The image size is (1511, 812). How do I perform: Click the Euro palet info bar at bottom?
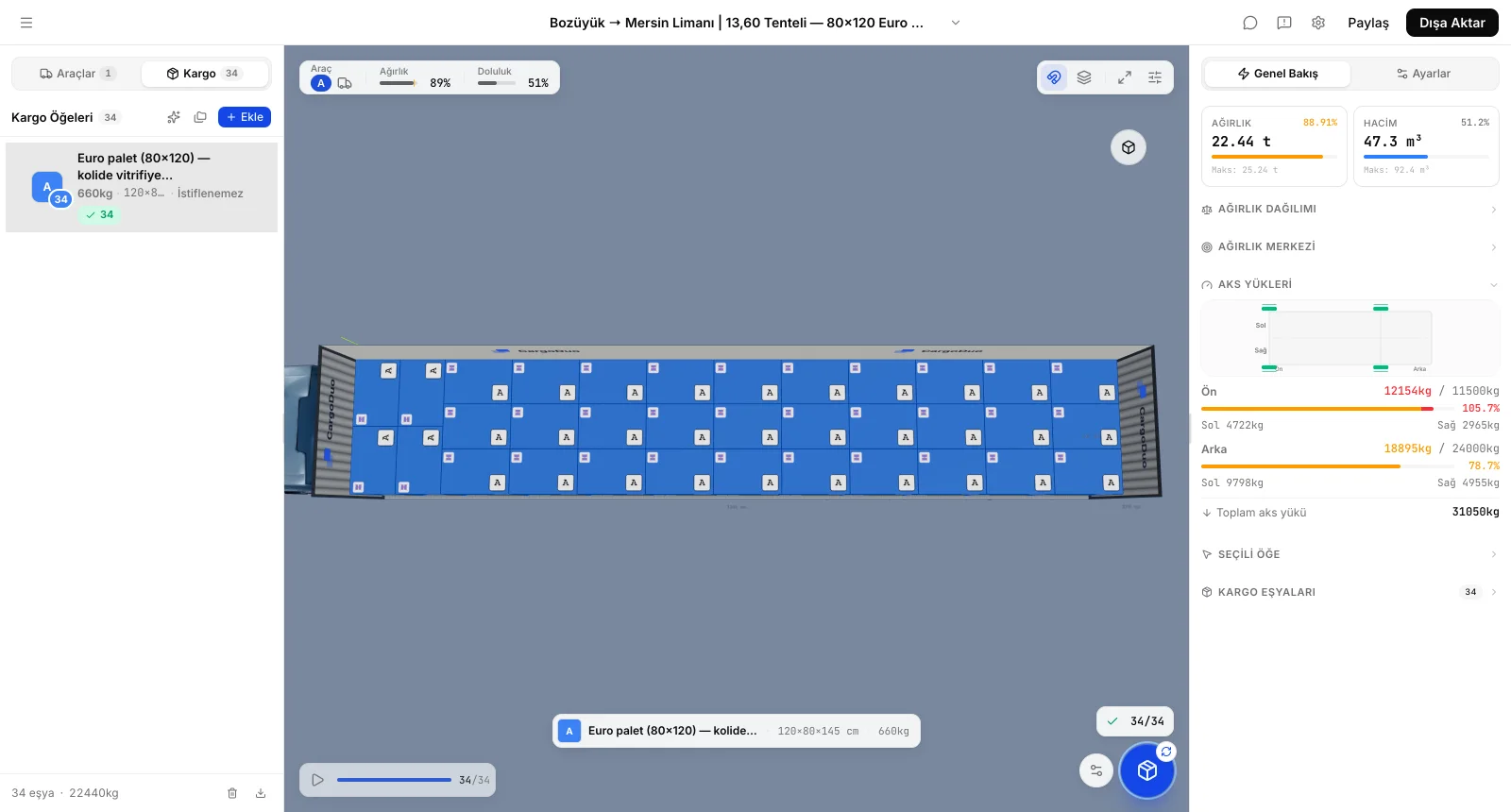pyautogui.click(x=737, y=731)
